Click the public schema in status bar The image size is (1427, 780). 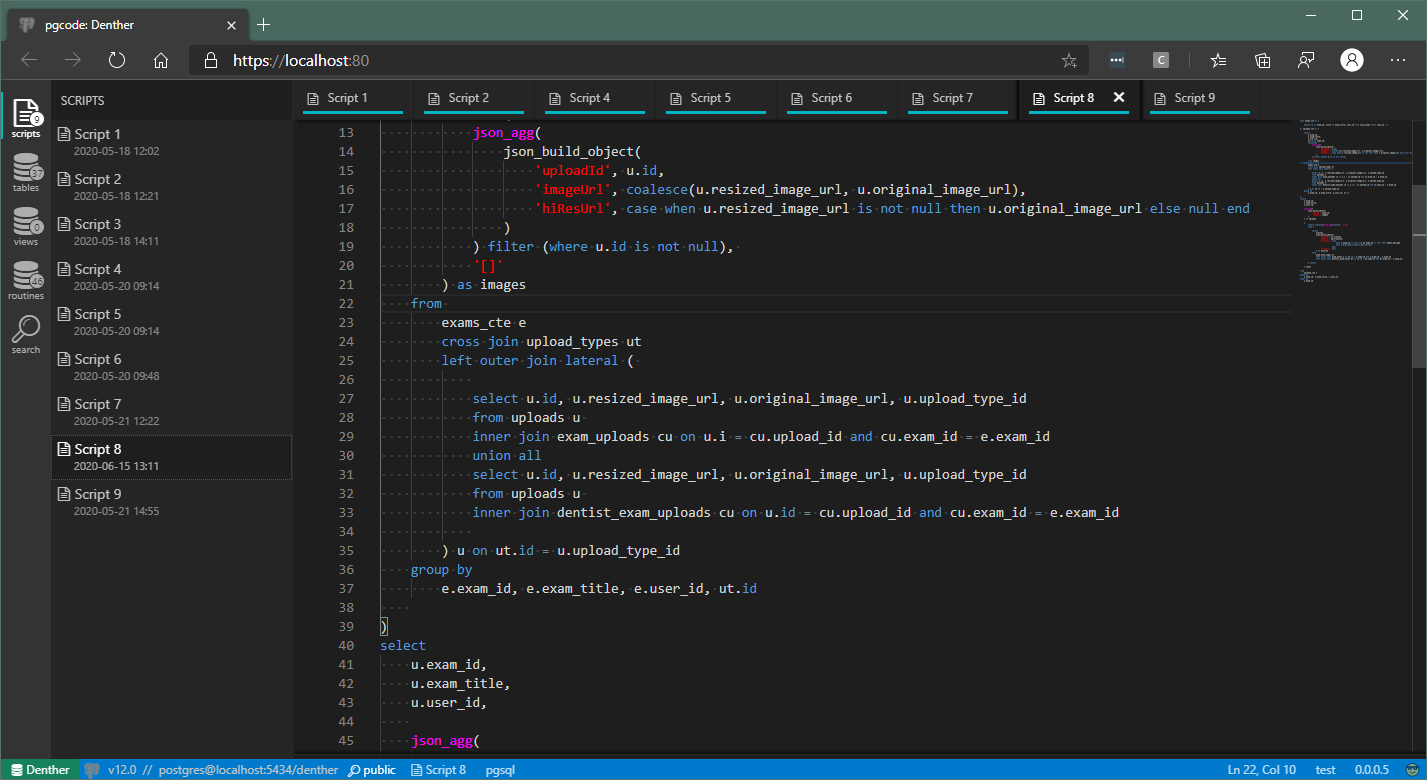(372, 770)
